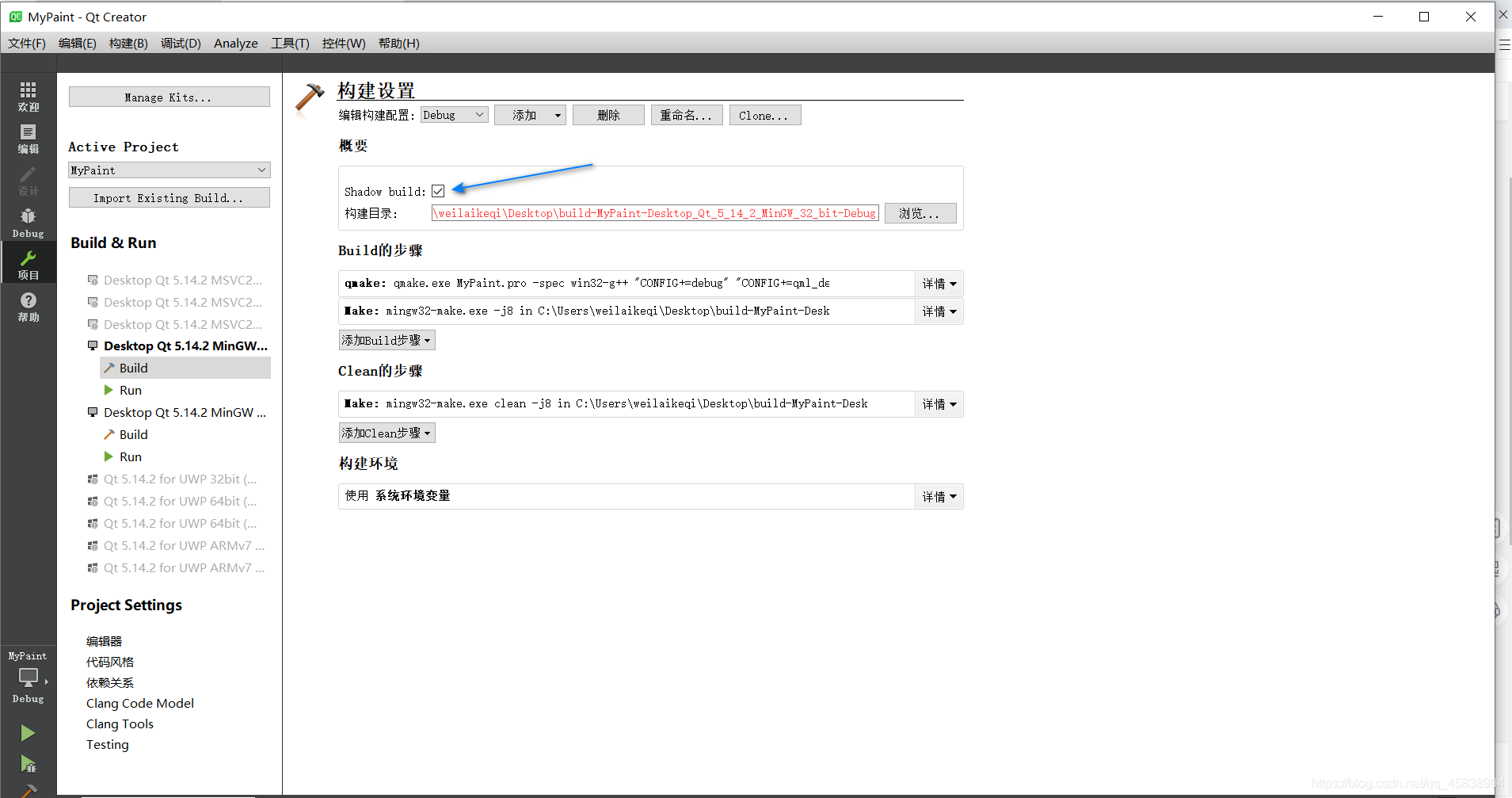The height and width of the screenshot is (798, 1512).
Task: Click the build directory path field
Action: 655,213
